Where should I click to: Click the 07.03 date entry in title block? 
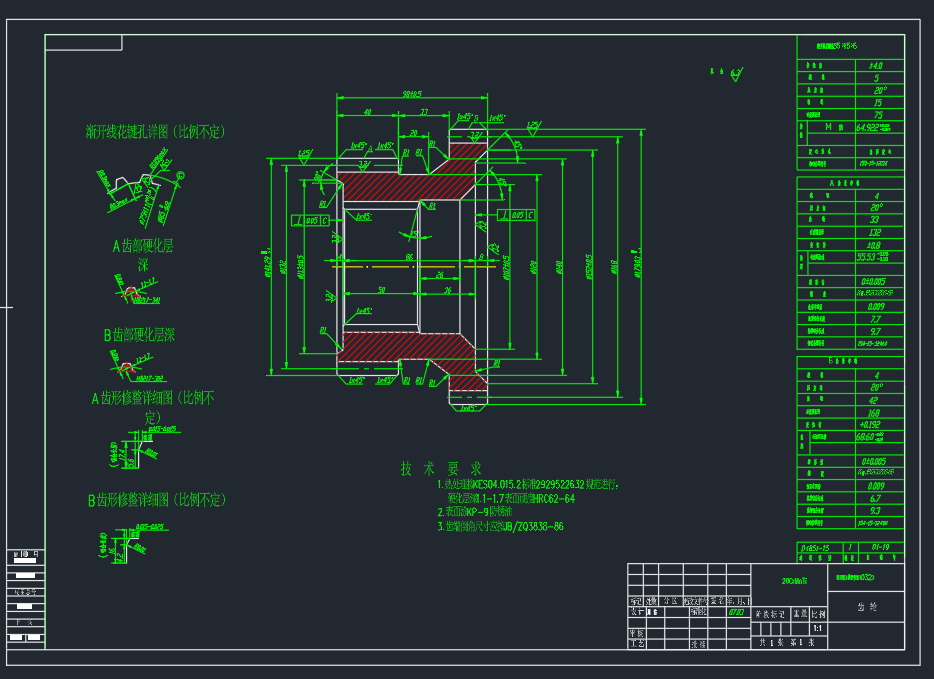(737, 611)
